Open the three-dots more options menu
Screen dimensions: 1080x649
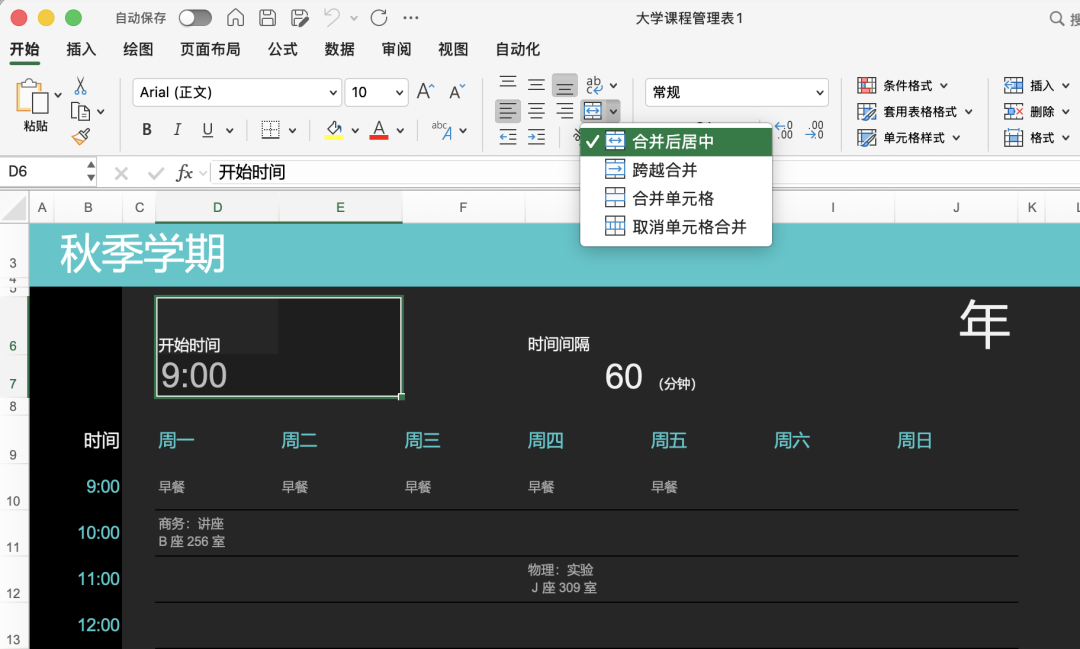pyautogui.click(x=411, y=18)
